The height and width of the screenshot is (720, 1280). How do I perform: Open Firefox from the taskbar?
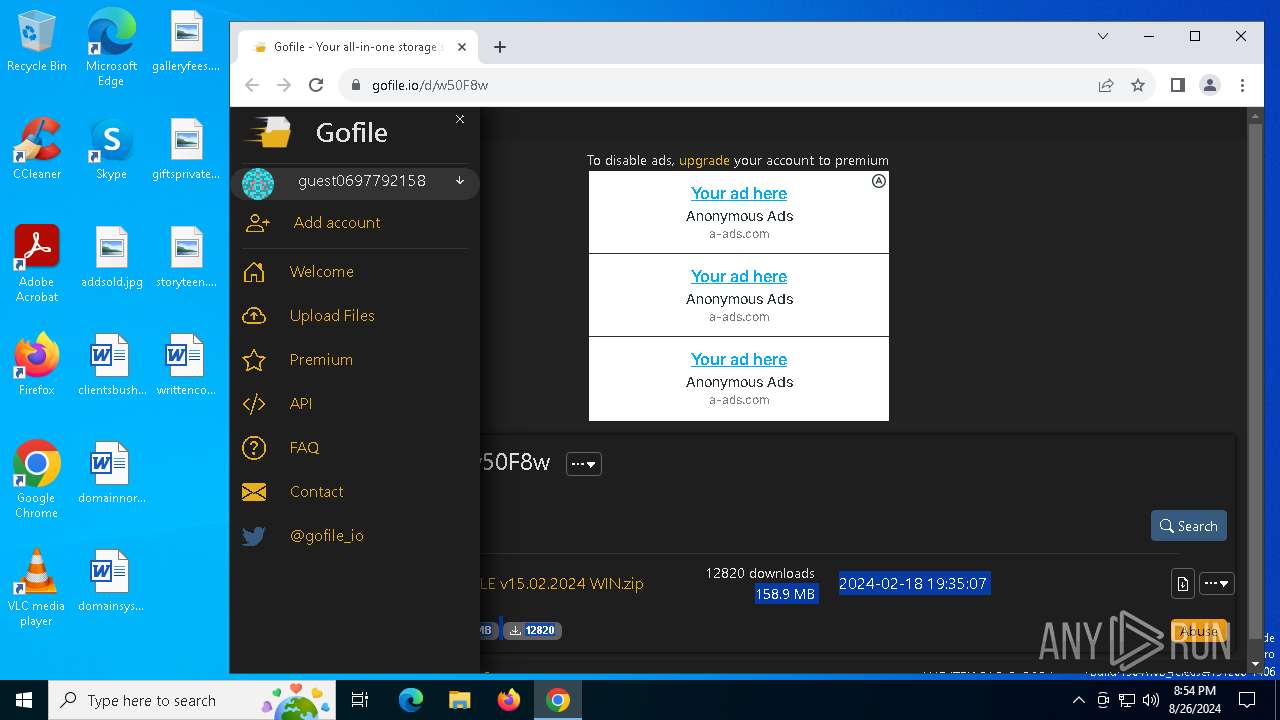tap(509, 700)
